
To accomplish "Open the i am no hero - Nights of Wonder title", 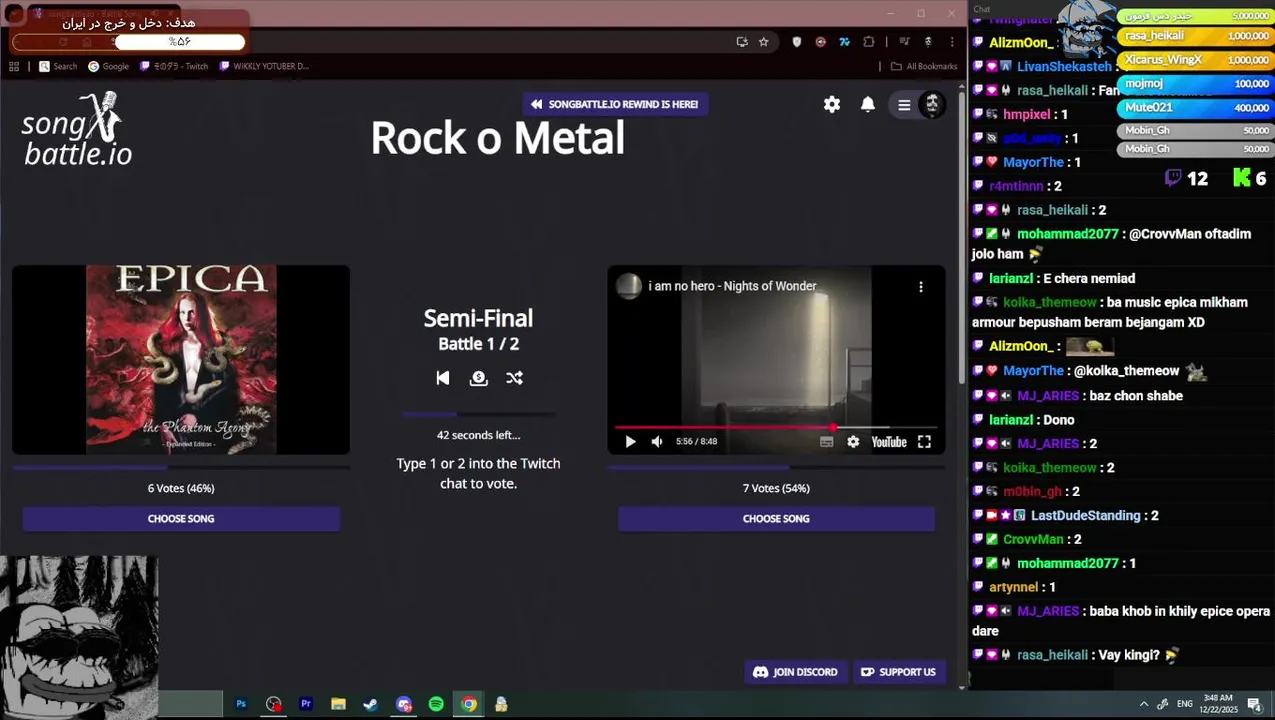I will click(x=732, y=286).
